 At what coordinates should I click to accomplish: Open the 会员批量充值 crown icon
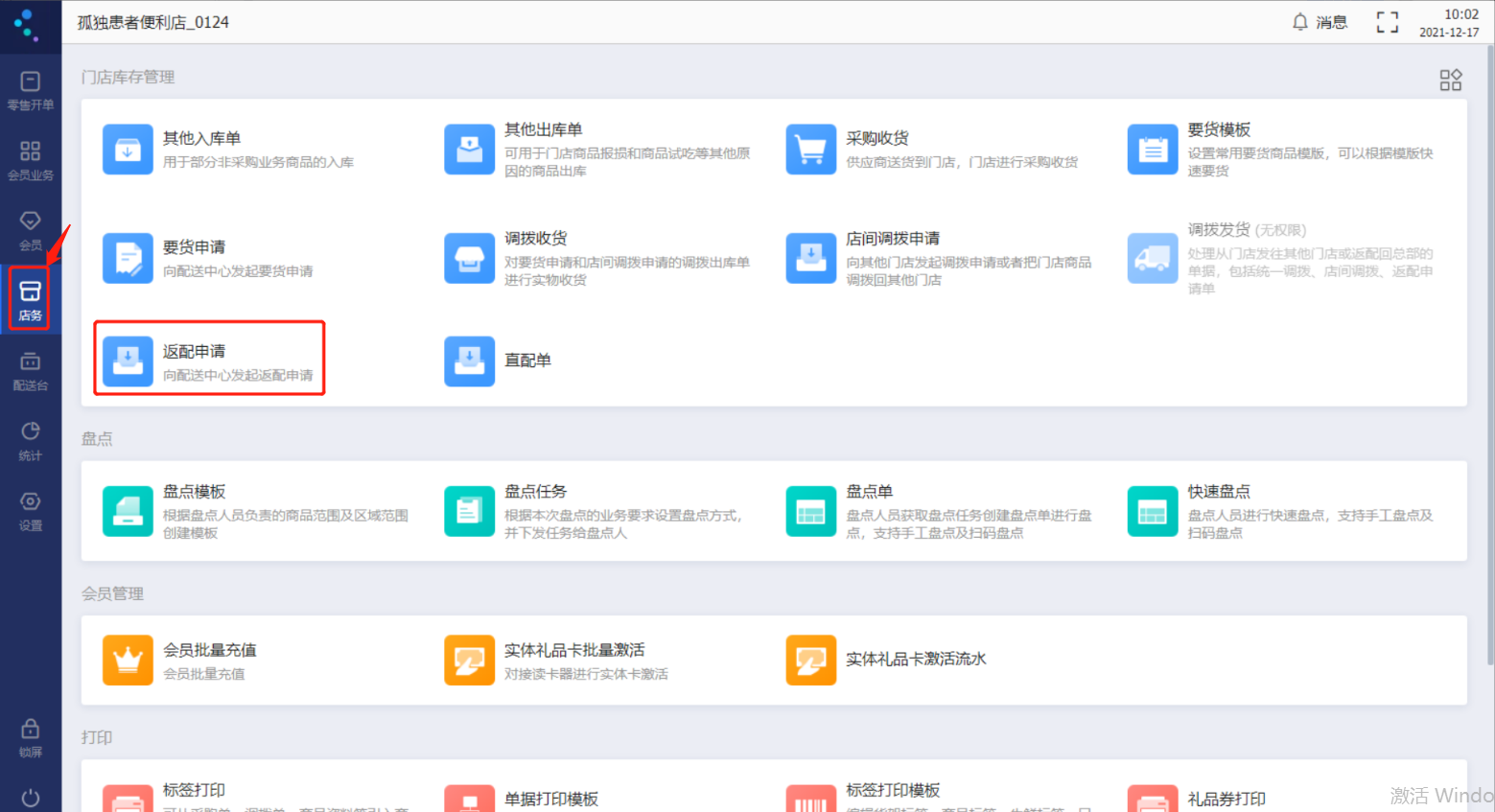(x=128, y=661)
